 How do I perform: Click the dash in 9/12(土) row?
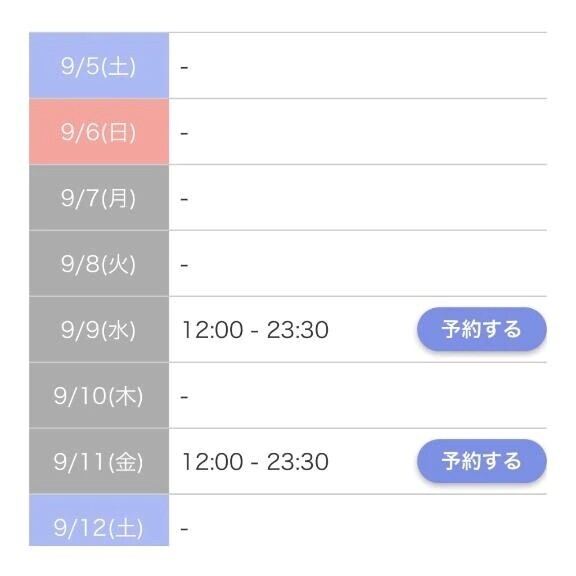(184, 529)
